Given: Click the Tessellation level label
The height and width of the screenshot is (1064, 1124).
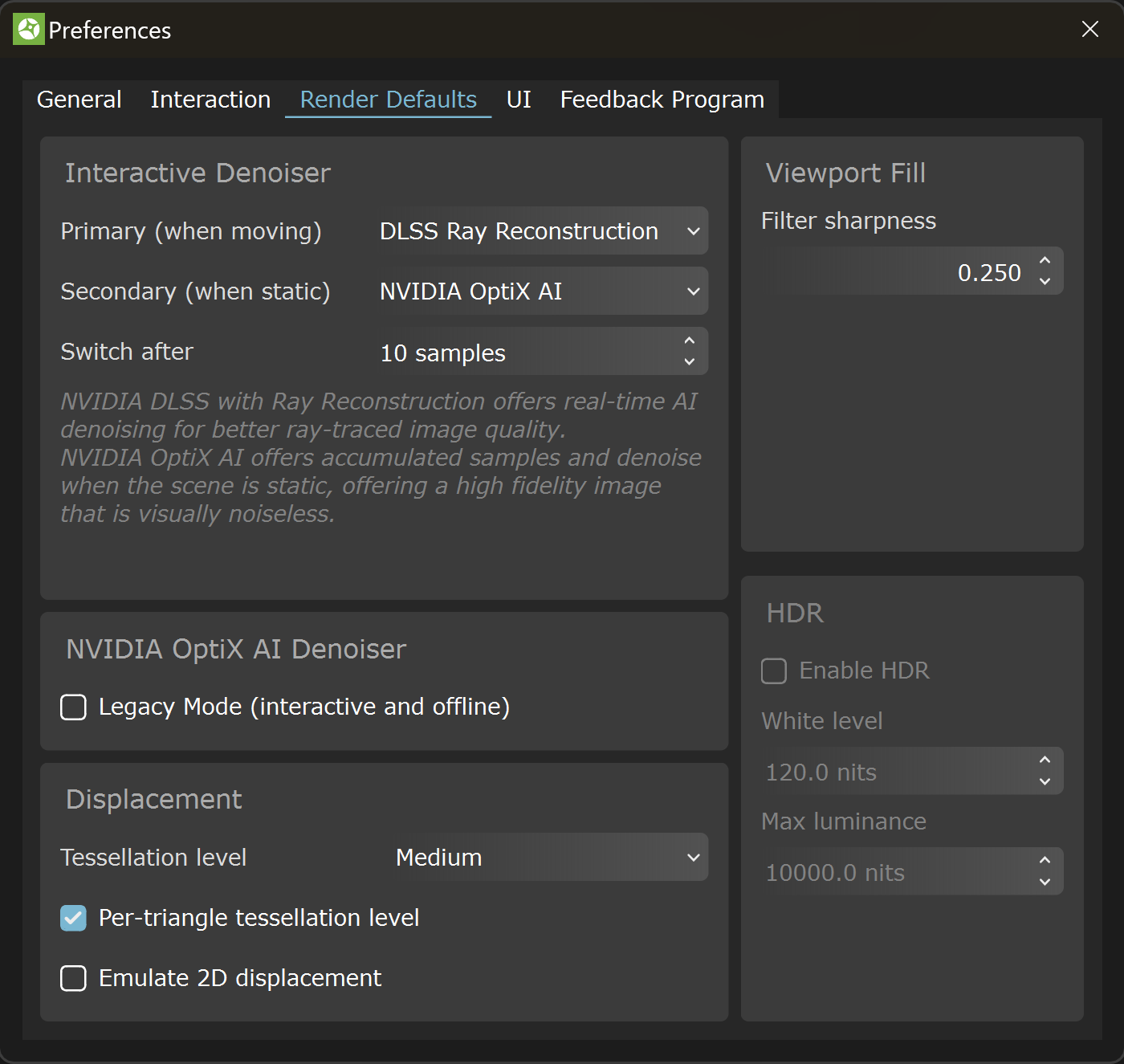Looking at the screenshot, I should point(153,858).
